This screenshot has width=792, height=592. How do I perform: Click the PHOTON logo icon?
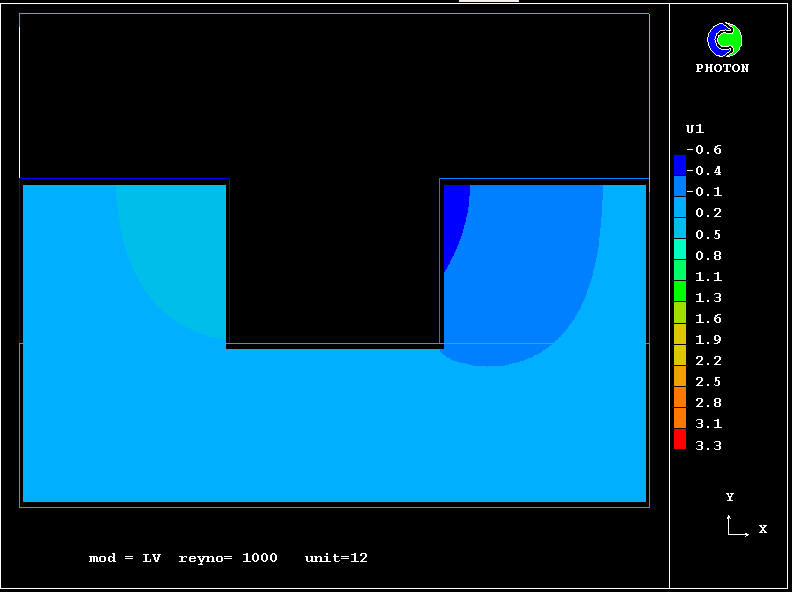723,40
